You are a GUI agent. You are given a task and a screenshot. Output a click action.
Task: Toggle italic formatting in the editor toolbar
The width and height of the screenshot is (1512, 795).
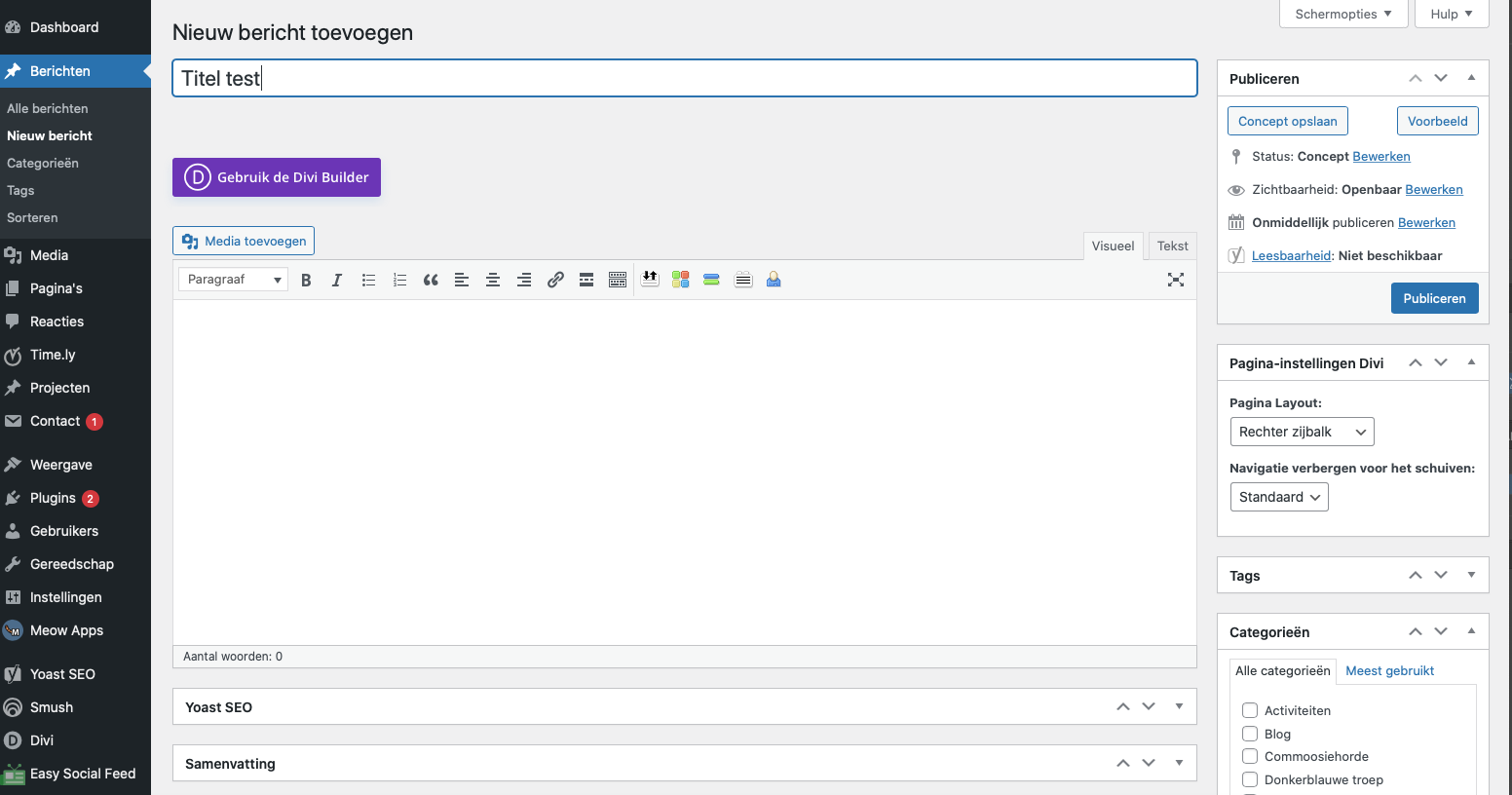337,280
